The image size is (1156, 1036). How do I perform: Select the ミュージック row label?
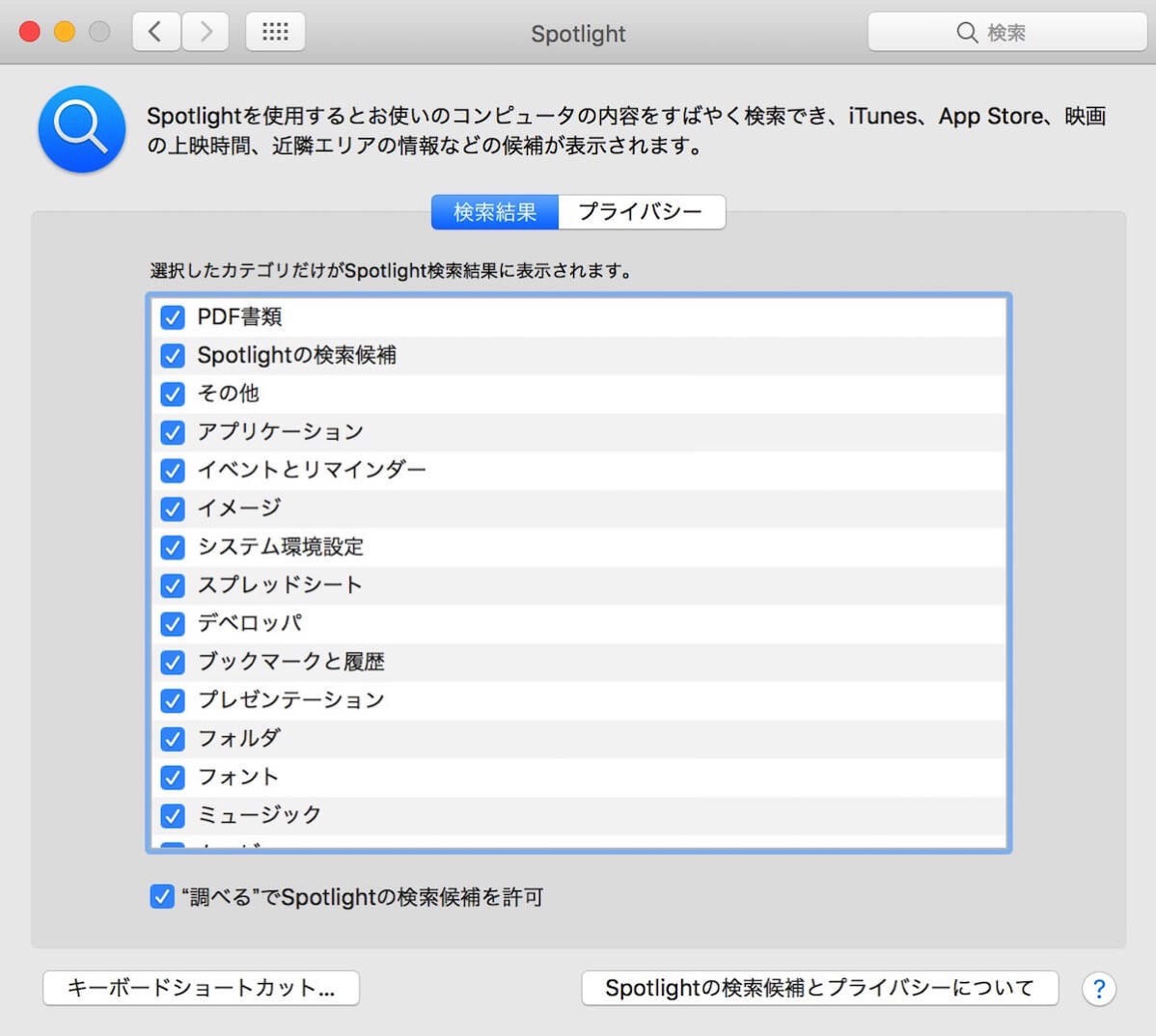tap(260, 815)
